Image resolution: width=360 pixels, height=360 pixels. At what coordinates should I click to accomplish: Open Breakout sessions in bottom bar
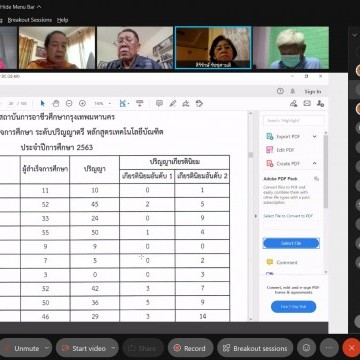tap(255, 348)
